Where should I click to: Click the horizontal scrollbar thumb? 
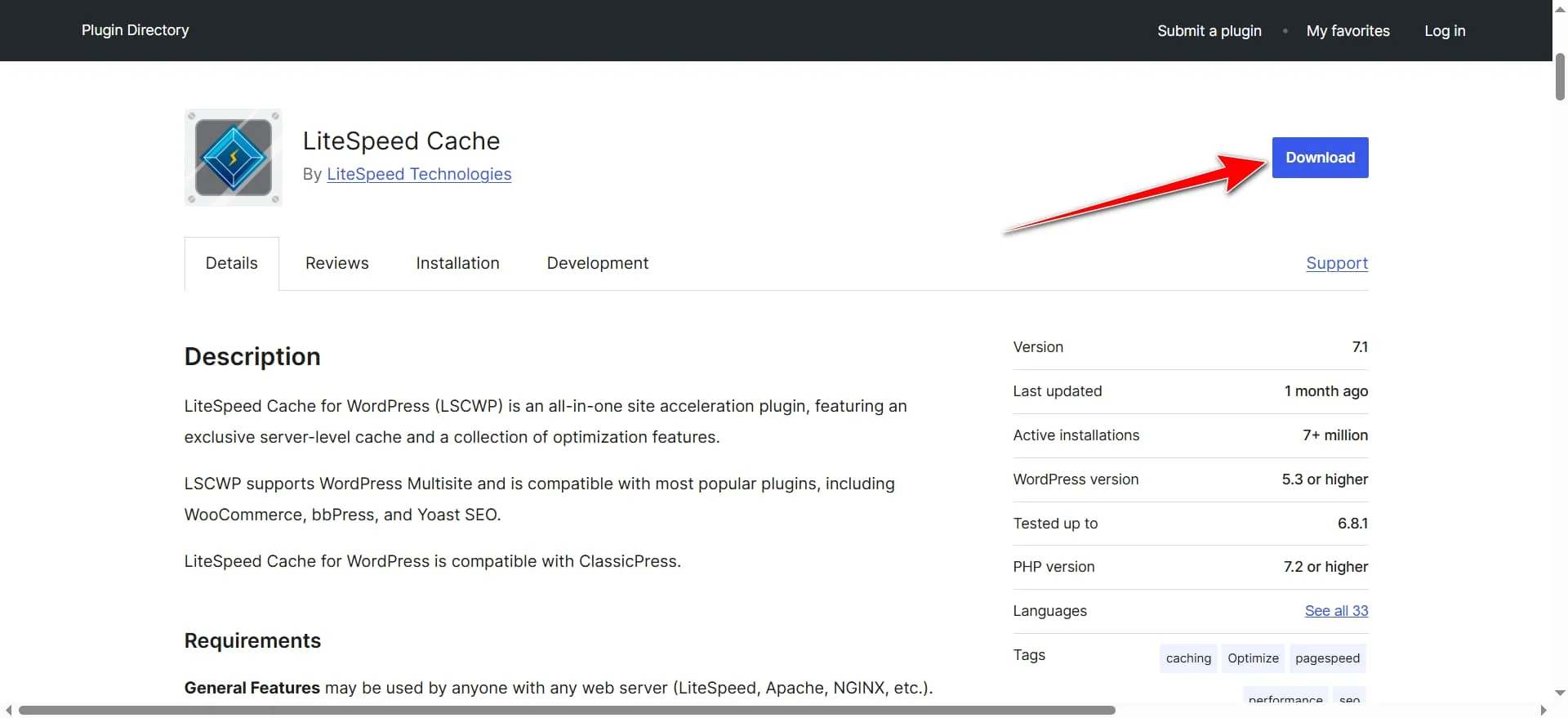pyautogui.click(x=567, y=710)
